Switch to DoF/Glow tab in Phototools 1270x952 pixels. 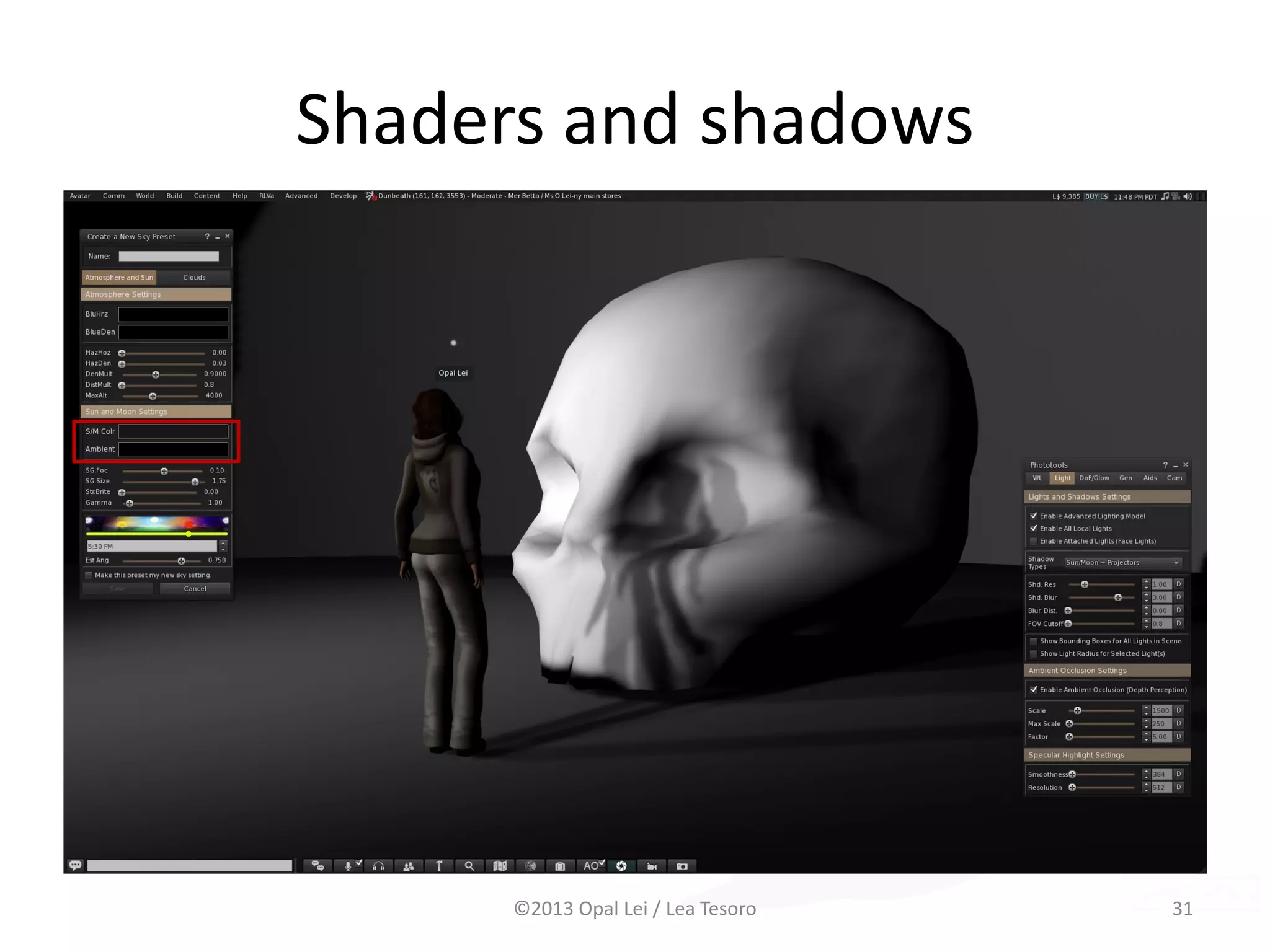(1094, 478)
